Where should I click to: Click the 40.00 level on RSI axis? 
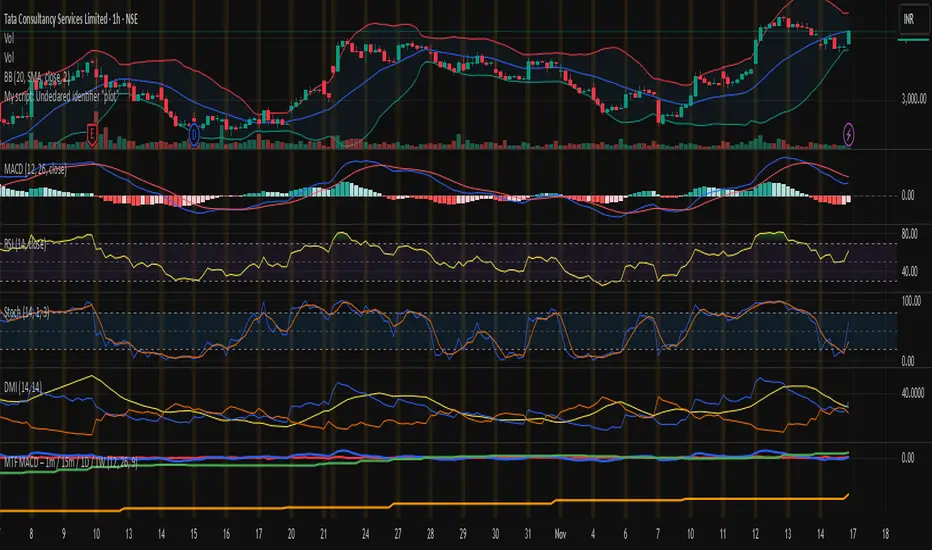click(909, 271)
